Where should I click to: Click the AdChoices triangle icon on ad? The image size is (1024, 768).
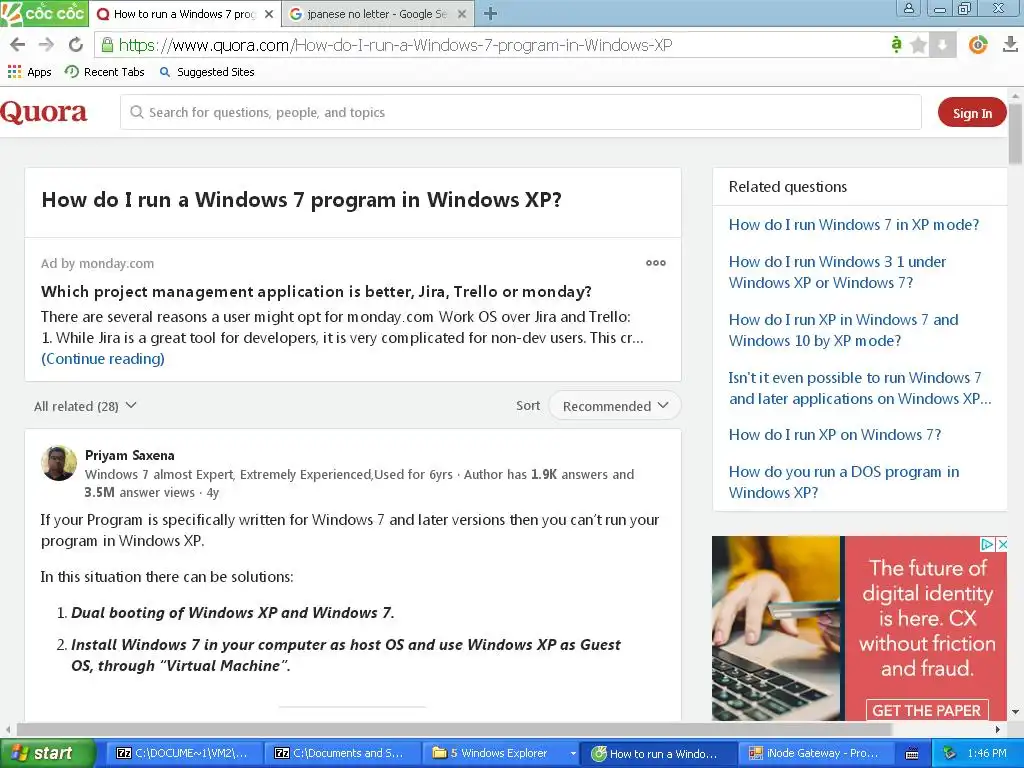tap(987, 543)
